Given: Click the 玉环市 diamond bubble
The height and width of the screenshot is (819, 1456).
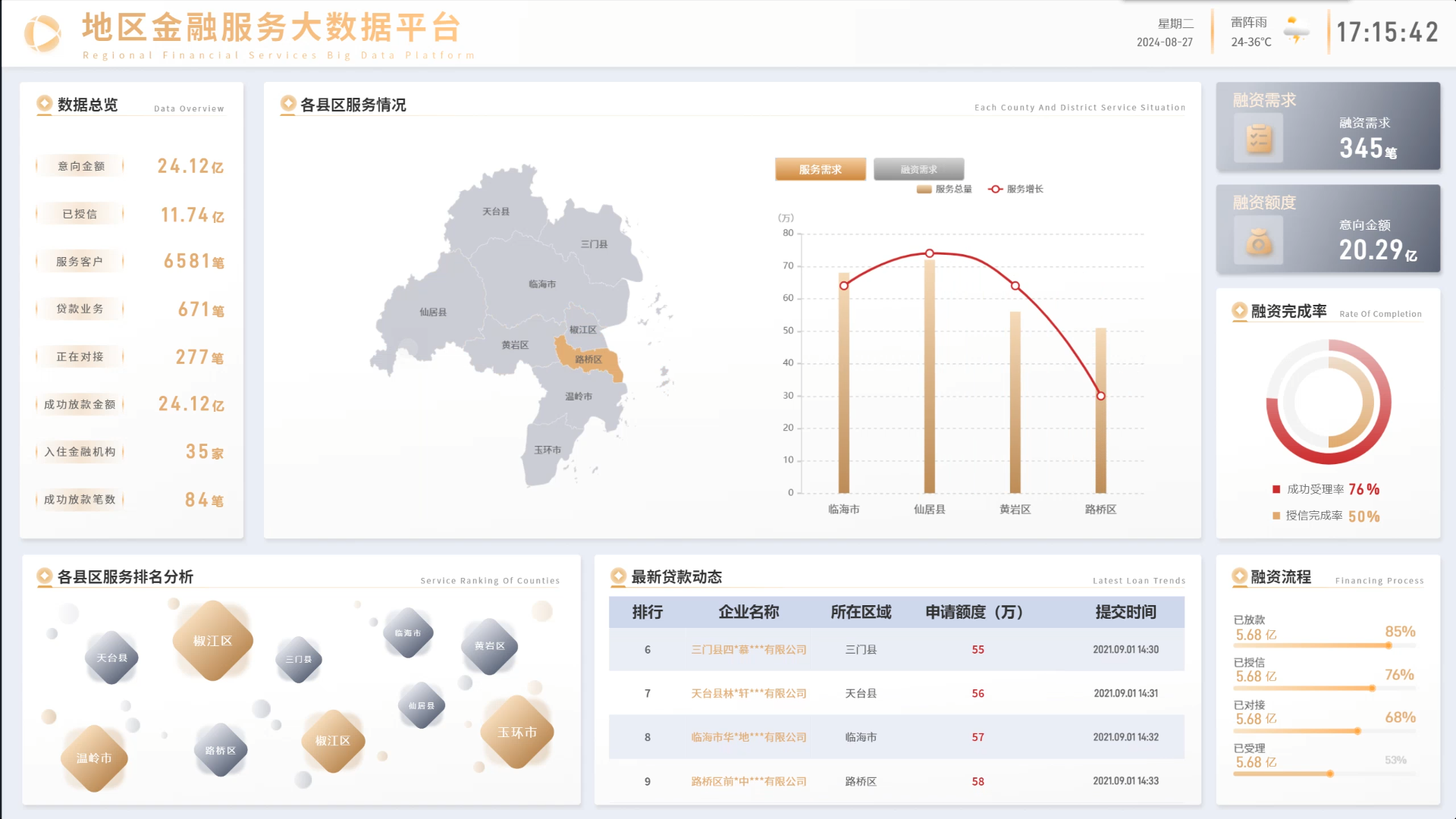Looking at the screenshot, I should click(517, 733).
